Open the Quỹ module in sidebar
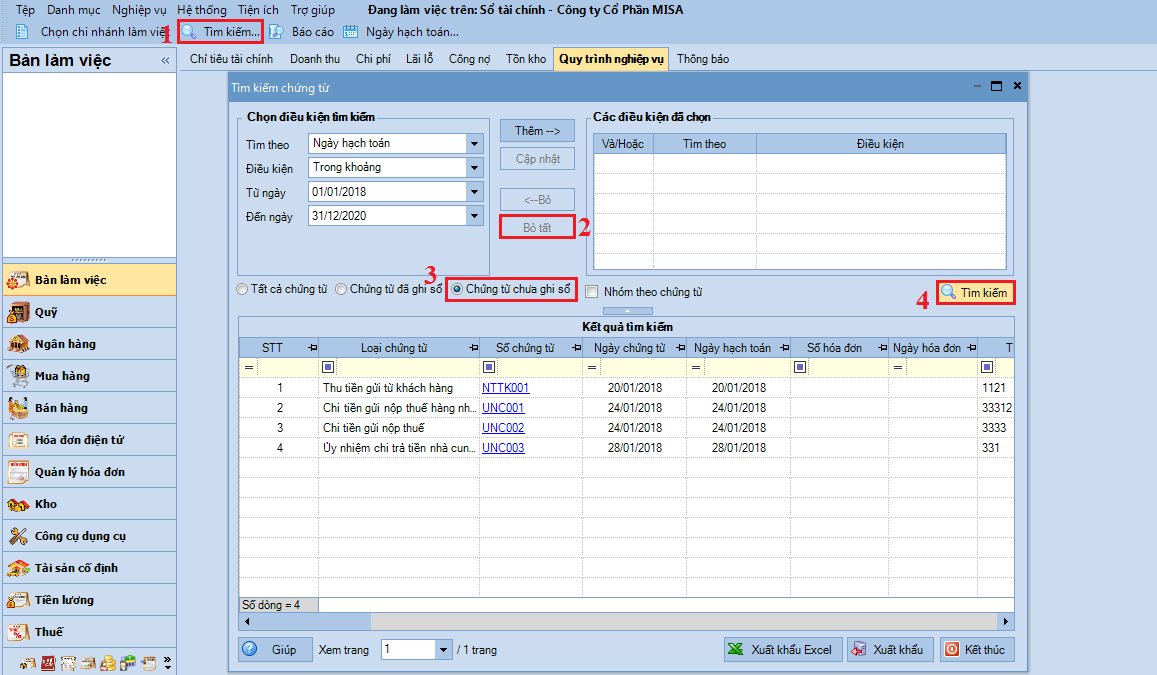 click(89, 312)
